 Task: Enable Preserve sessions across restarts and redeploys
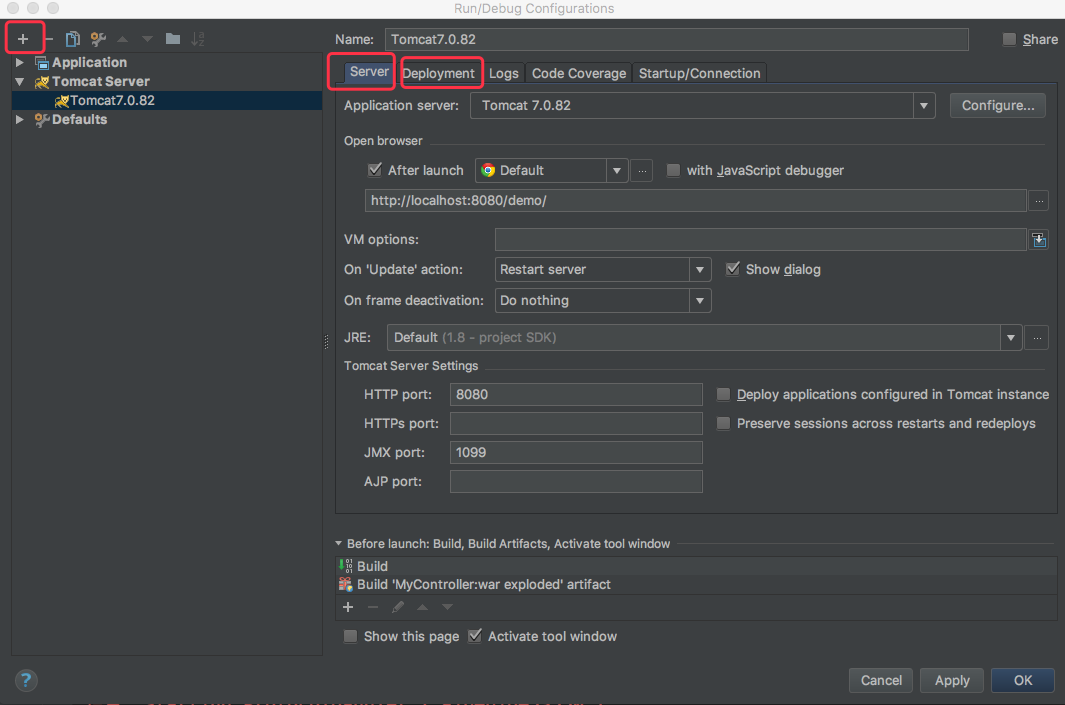(x=723, y=424)
